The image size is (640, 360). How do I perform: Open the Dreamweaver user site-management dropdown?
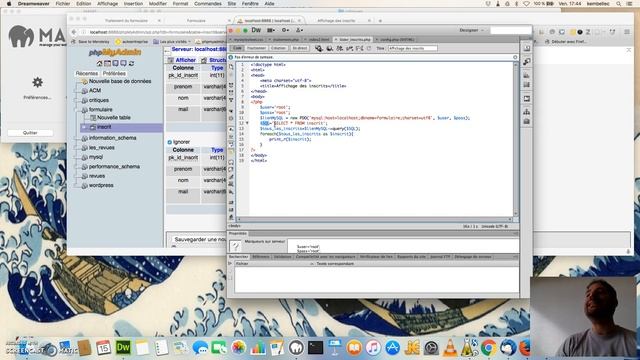299,30
